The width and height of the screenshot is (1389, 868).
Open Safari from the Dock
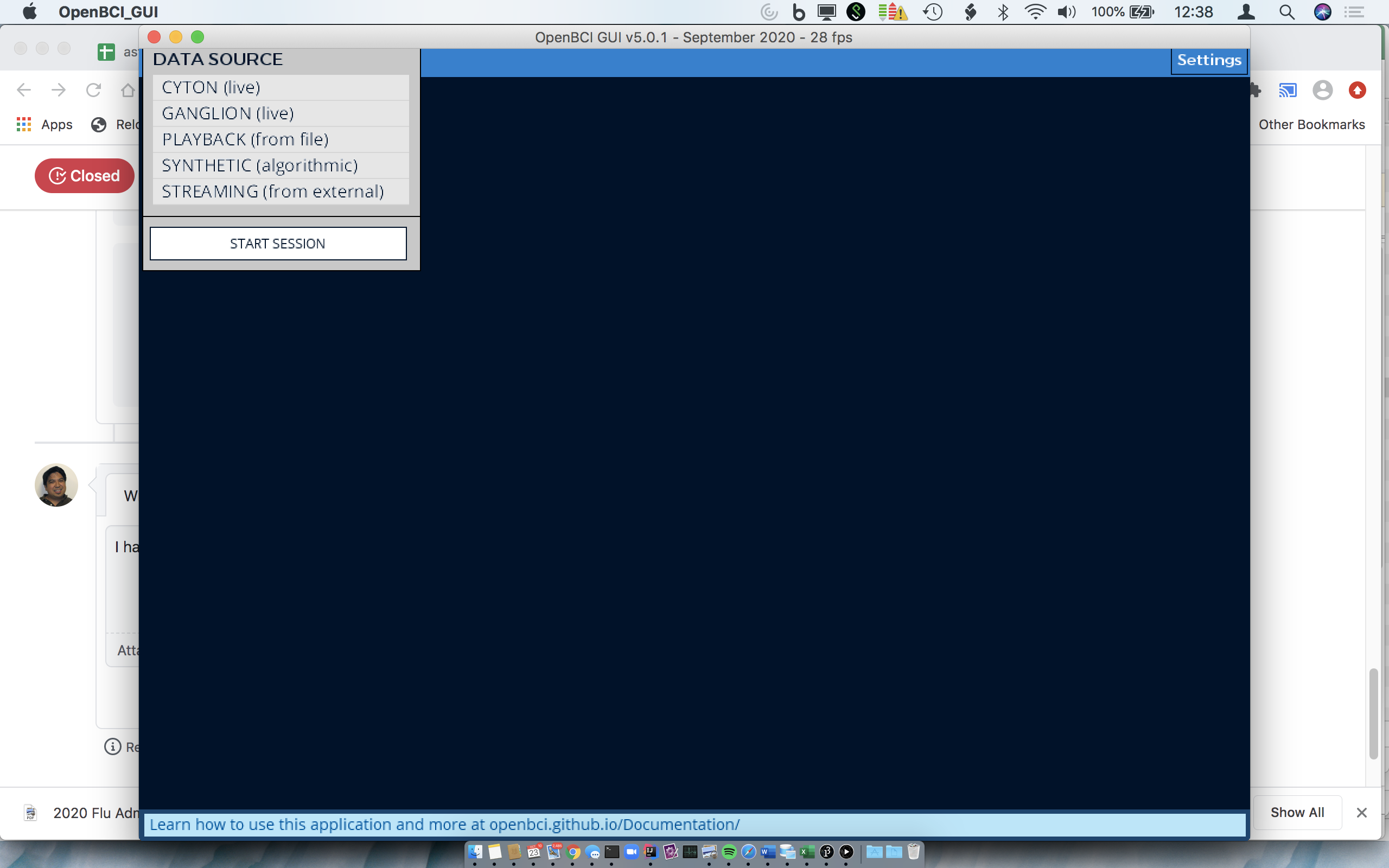[748, 852]
